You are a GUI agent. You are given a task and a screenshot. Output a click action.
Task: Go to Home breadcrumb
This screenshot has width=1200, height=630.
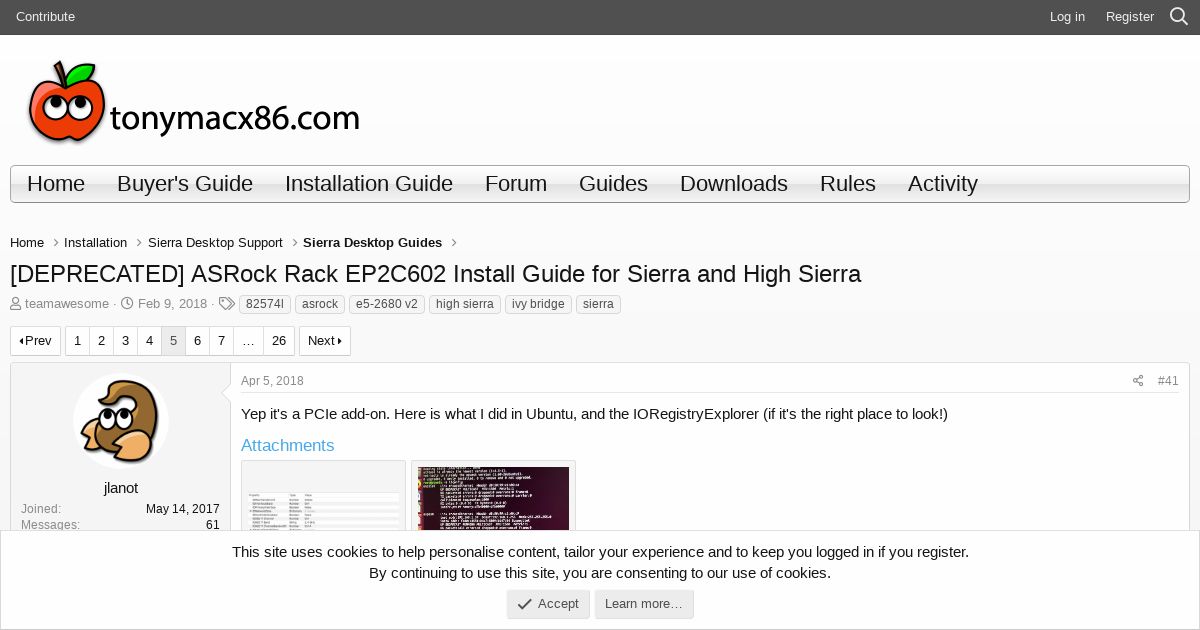[27, 243]
